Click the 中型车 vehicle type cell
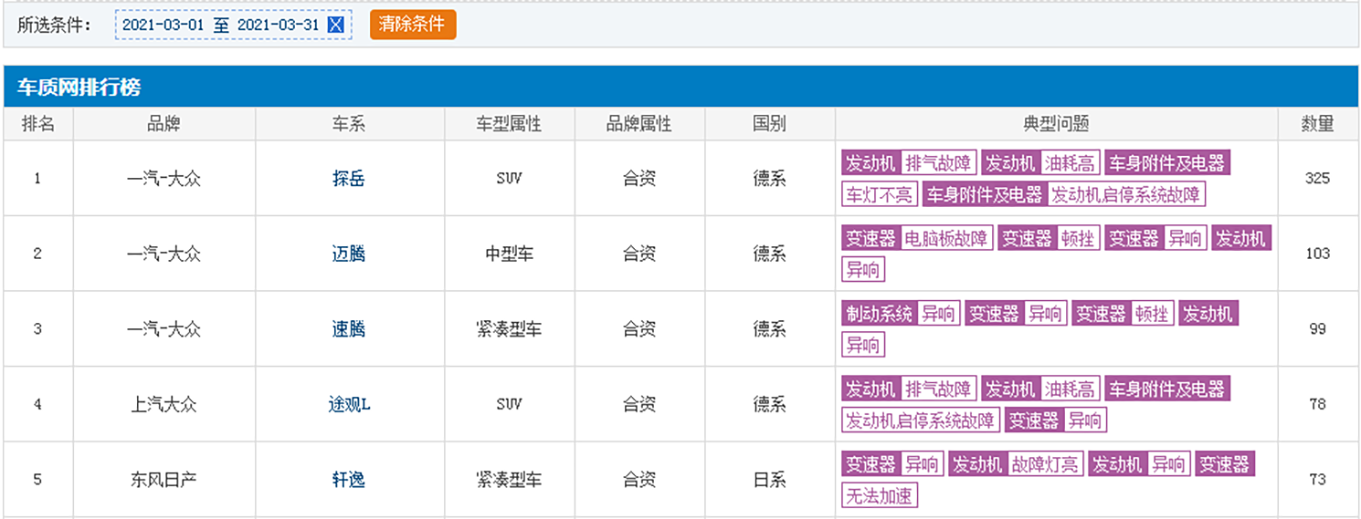This screenshot has width=1361, height=519. [x=509, y=254]
